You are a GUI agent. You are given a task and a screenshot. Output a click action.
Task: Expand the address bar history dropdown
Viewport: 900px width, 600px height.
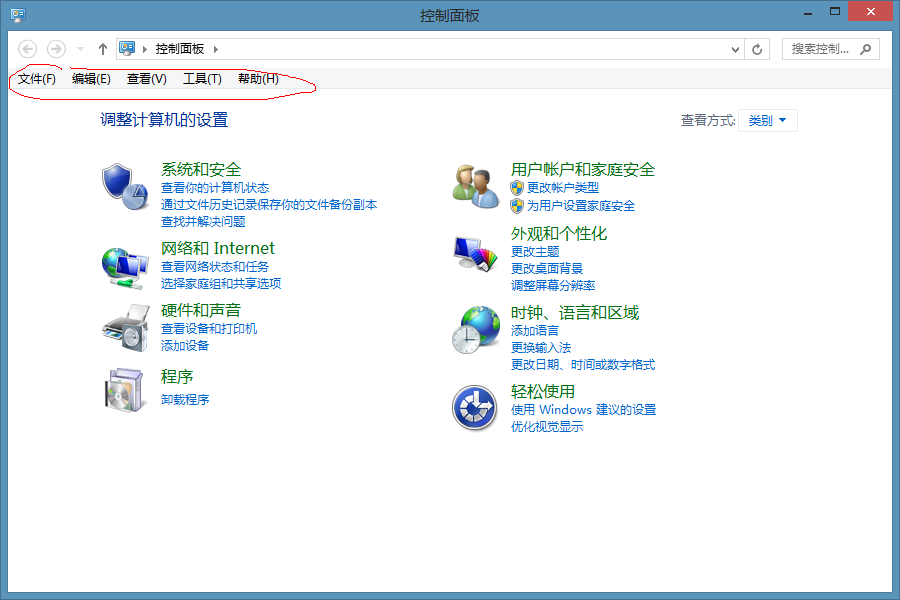click(x=735, y=49)
